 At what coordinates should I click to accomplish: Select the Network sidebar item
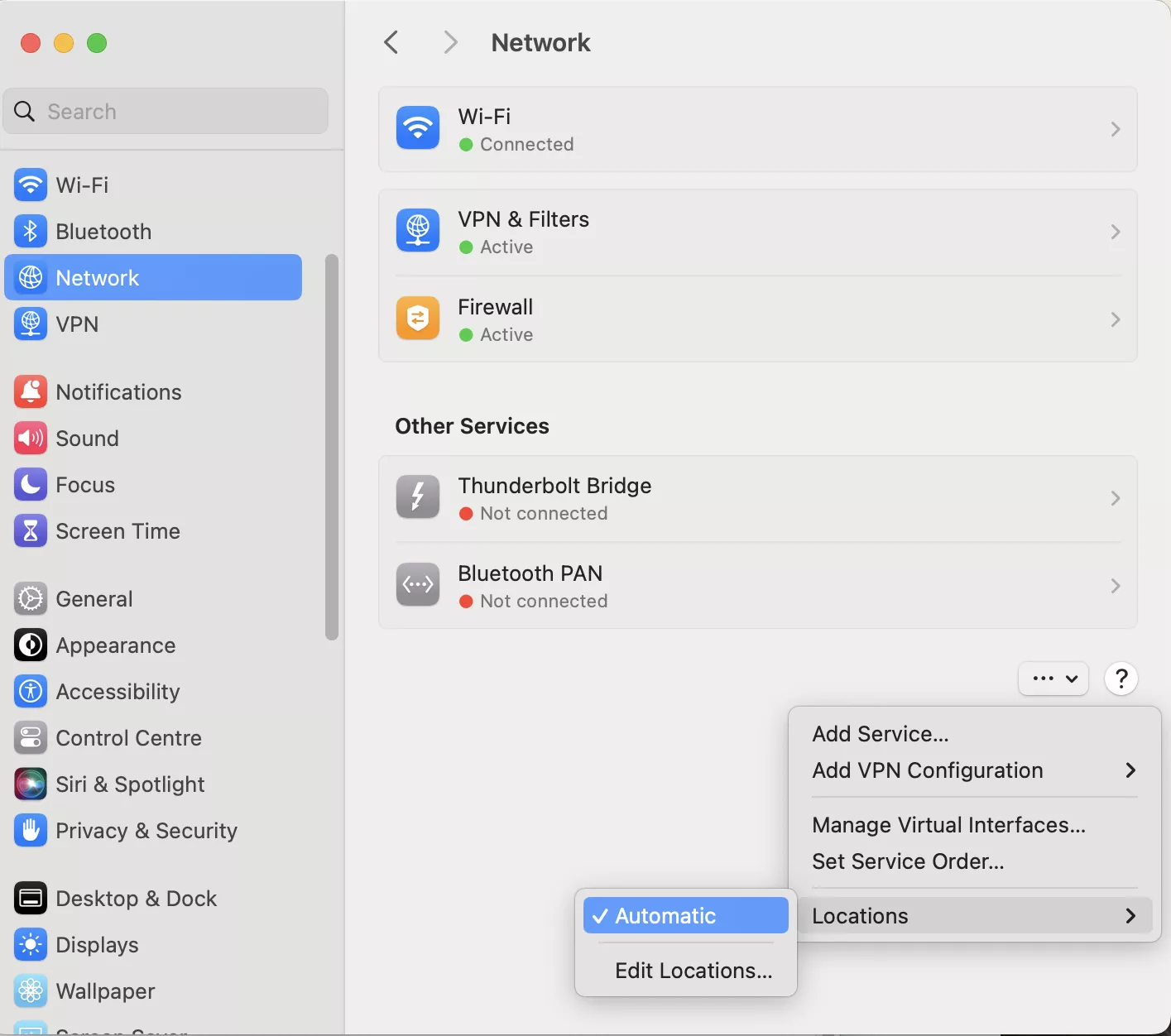(x=153, y=277)
